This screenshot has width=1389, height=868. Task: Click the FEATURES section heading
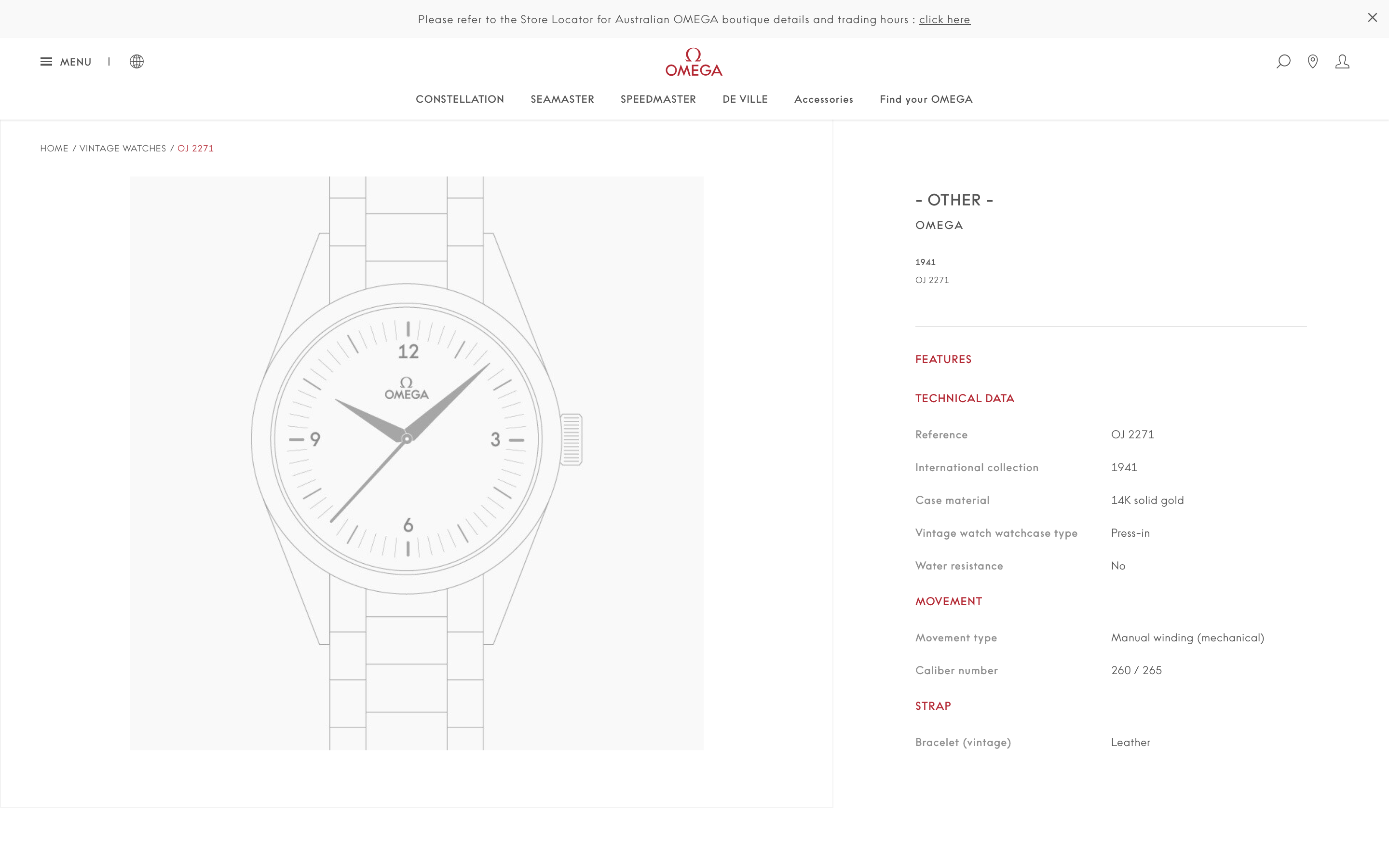click(x=943, y=359)
